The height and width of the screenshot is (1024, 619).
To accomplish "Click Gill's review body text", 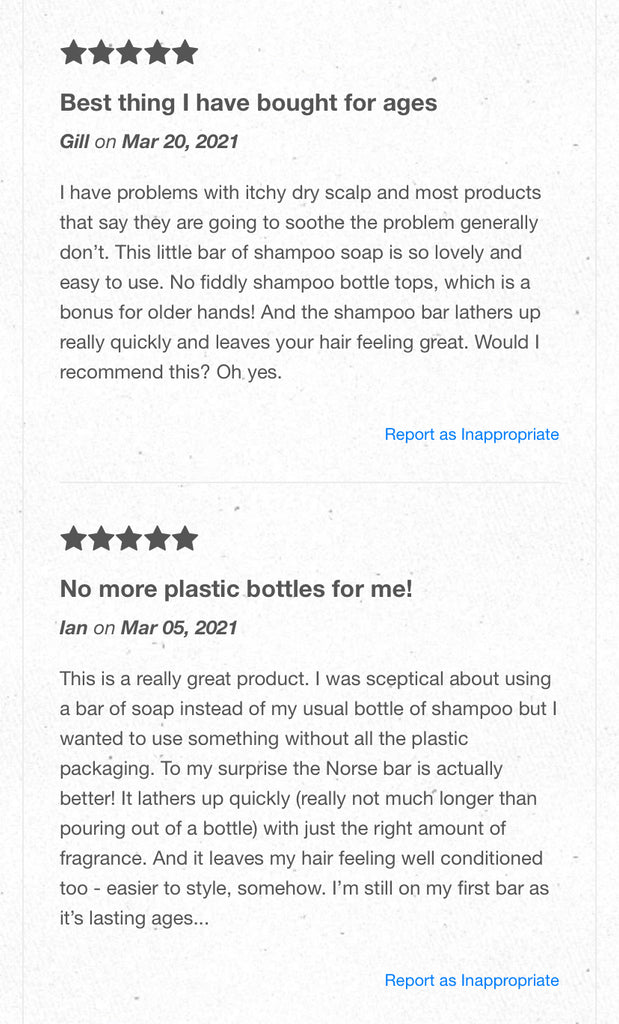I will coord(300,282).
